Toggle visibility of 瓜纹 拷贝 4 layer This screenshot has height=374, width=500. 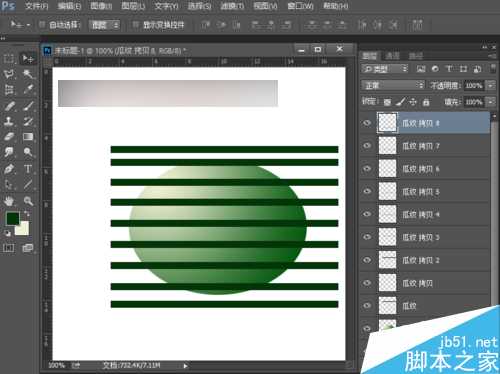pos(367,214)
